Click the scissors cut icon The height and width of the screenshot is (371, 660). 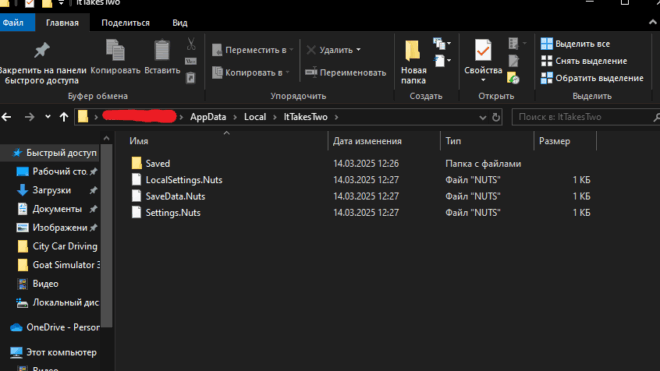[191, 44]
